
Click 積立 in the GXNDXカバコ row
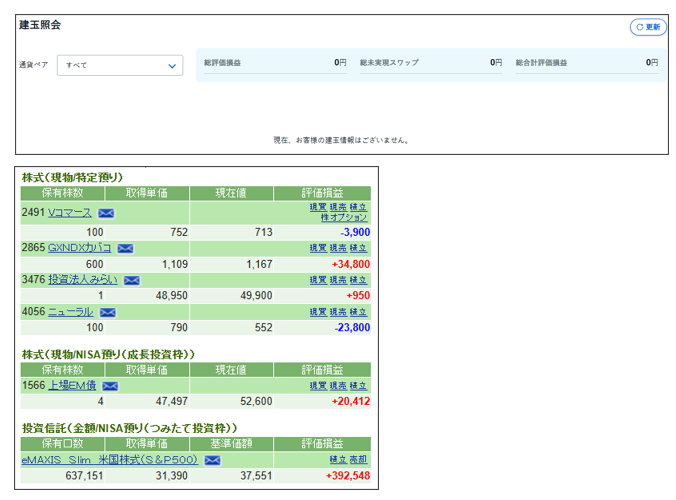358,248
